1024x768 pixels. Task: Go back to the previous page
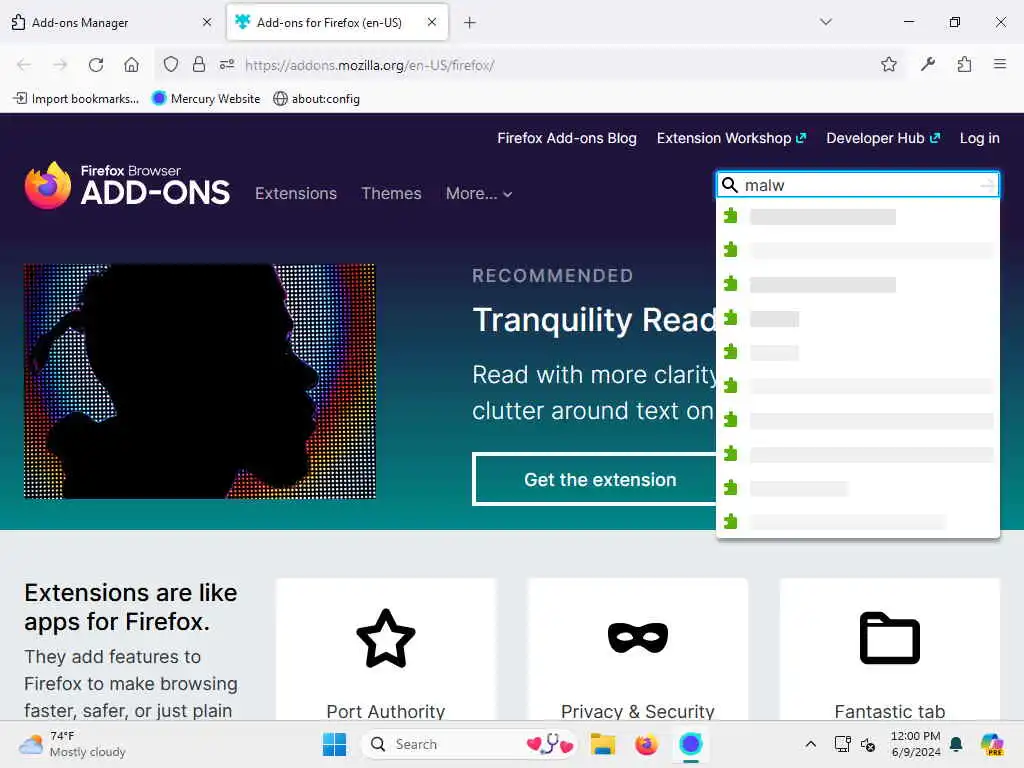(x=24, y=65)
